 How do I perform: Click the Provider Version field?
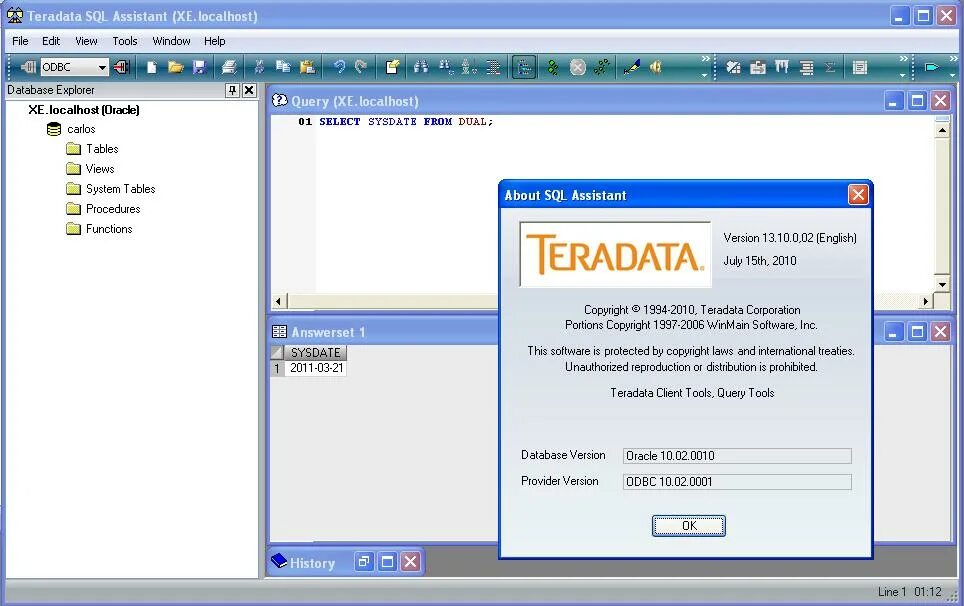pyautogui.click(x=737, y=482)
